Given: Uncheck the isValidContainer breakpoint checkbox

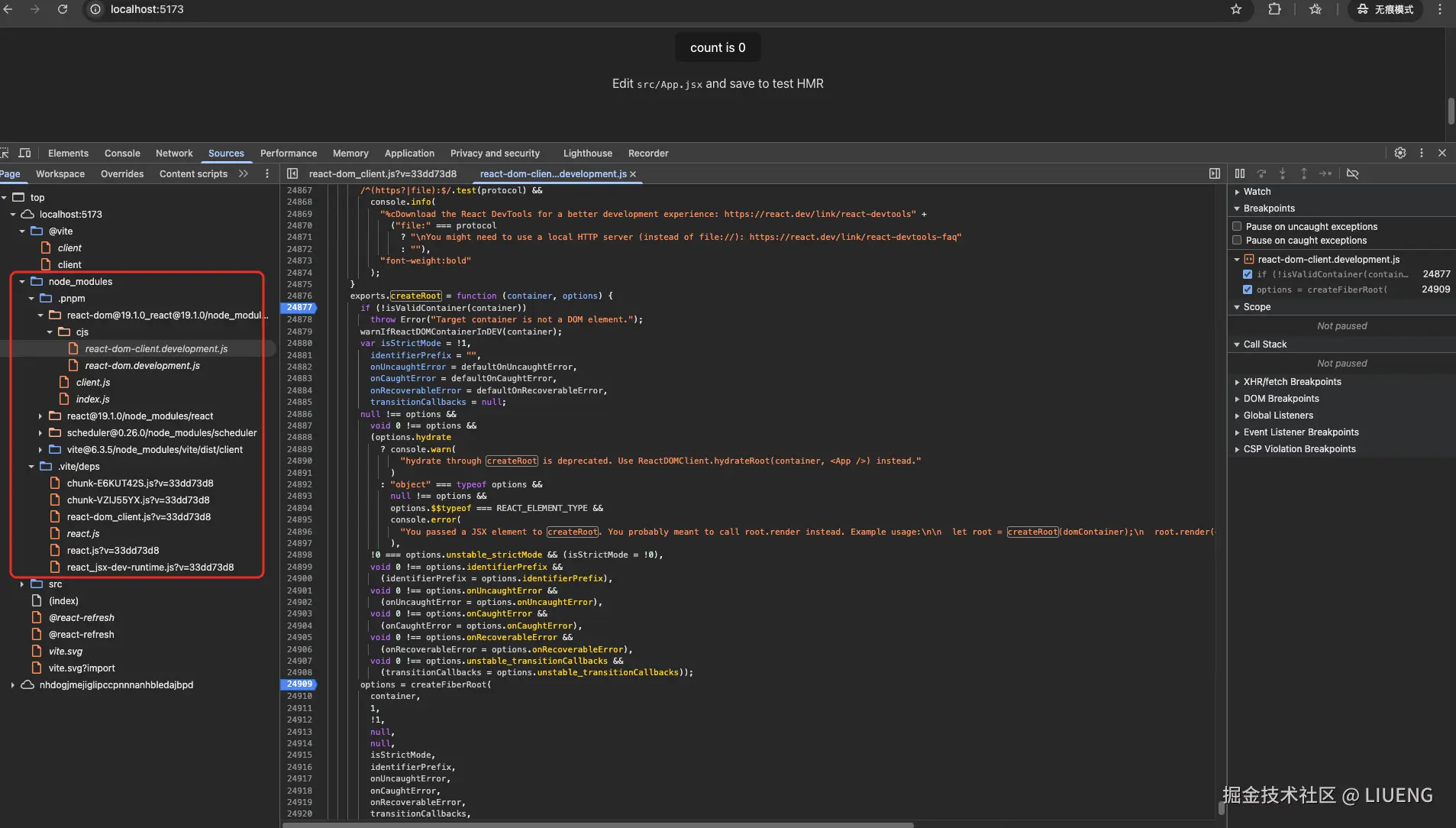Looking at the screenshot, I should pos(1248,274).
